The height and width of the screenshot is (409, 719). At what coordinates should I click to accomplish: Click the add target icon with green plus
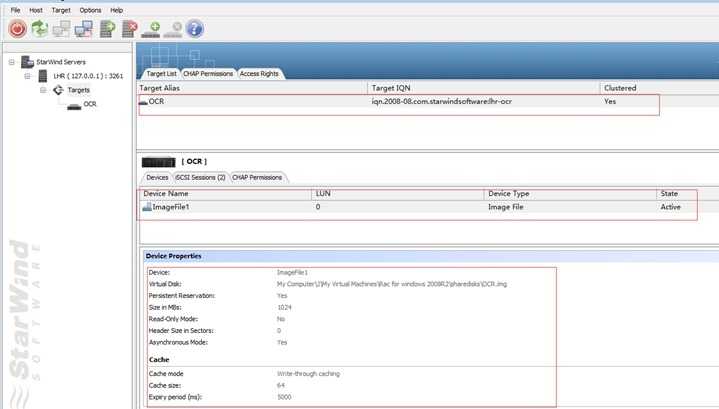(x=151, y=29)
